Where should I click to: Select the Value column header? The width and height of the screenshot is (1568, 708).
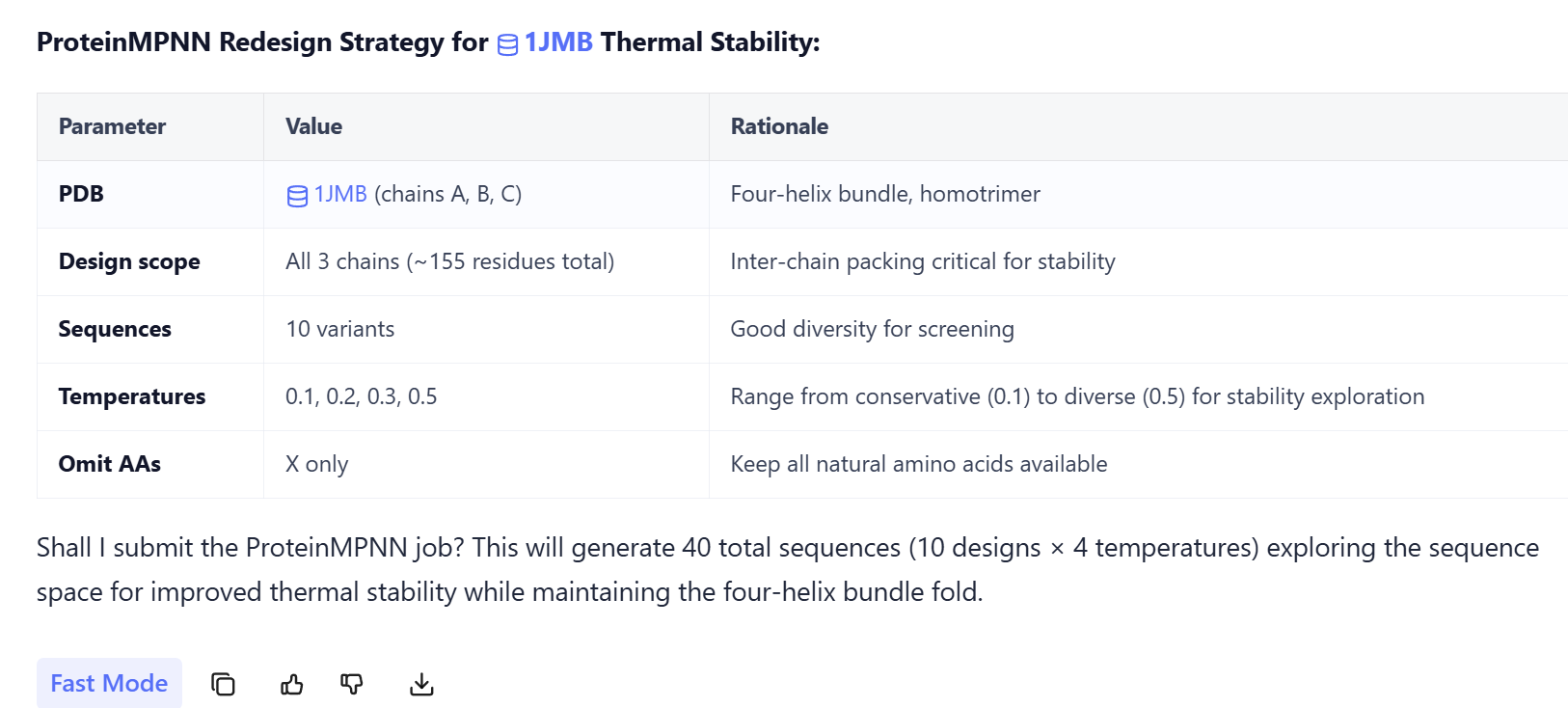coord(313,126)
